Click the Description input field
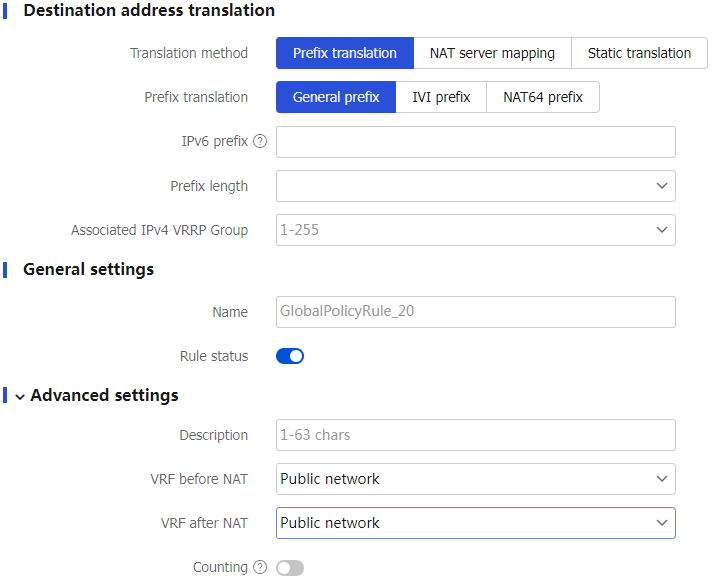This screenshot has height=583, width=721. click(476, 435)
